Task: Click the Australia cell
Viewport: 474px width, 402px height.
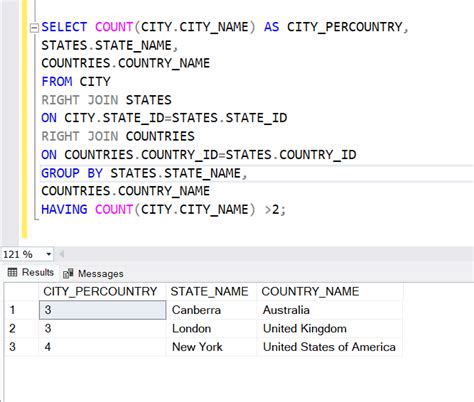Action: click(x=330, y=310)
